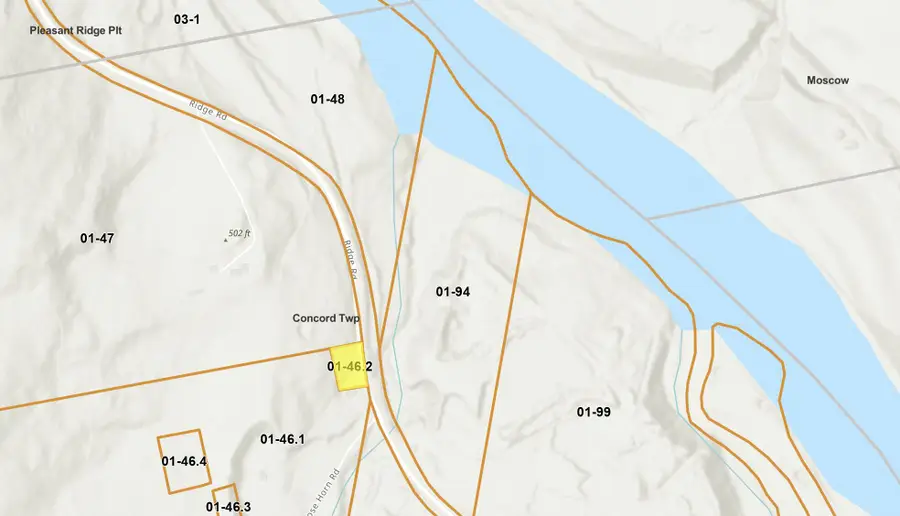Click the vertical Ridge Rd label near Concord
900x516 pixels.
click(351, 260)
